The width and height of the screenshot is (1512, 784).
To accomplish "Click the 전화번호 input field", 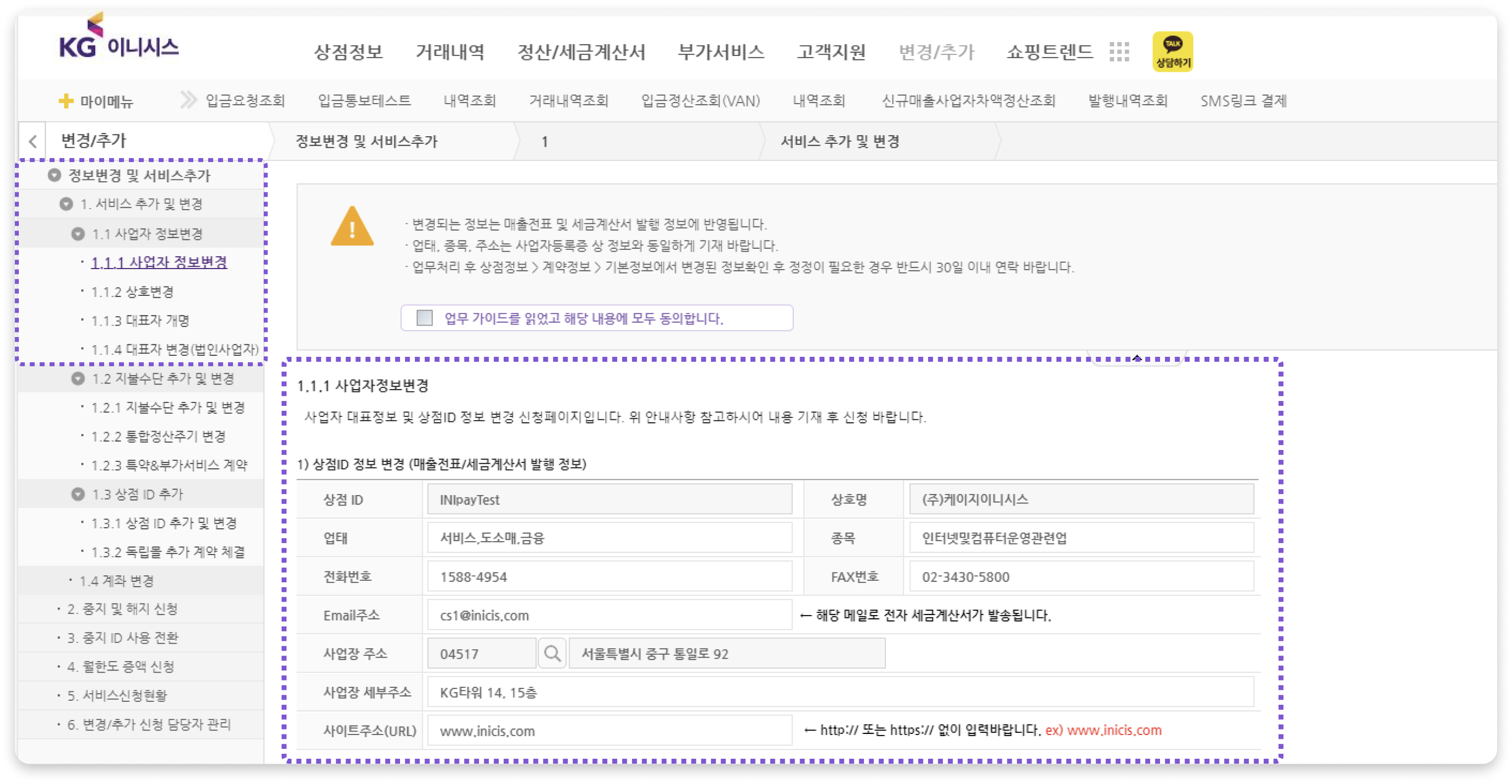I will tap(609, 576).
